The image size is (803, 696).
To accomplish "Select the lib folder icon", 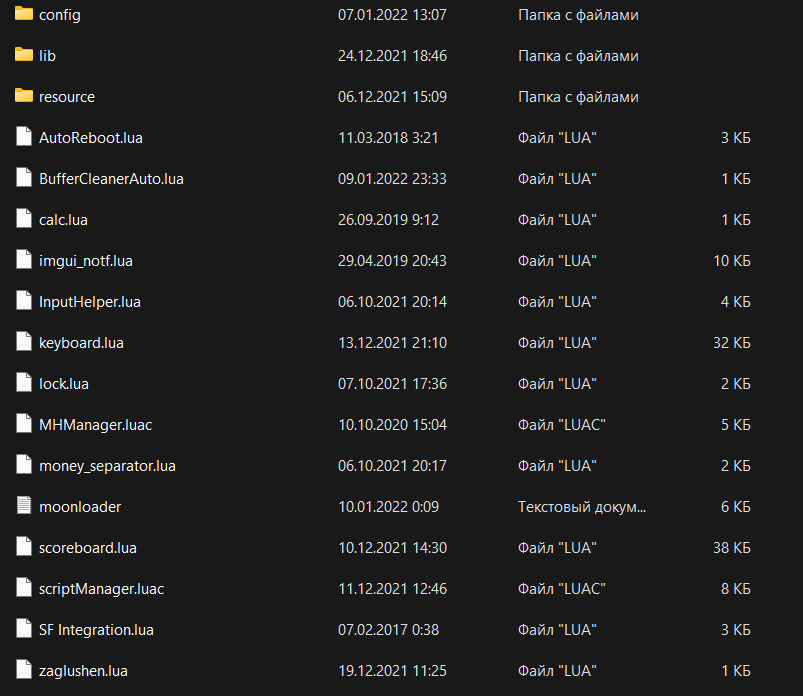I will coord(24,55).
